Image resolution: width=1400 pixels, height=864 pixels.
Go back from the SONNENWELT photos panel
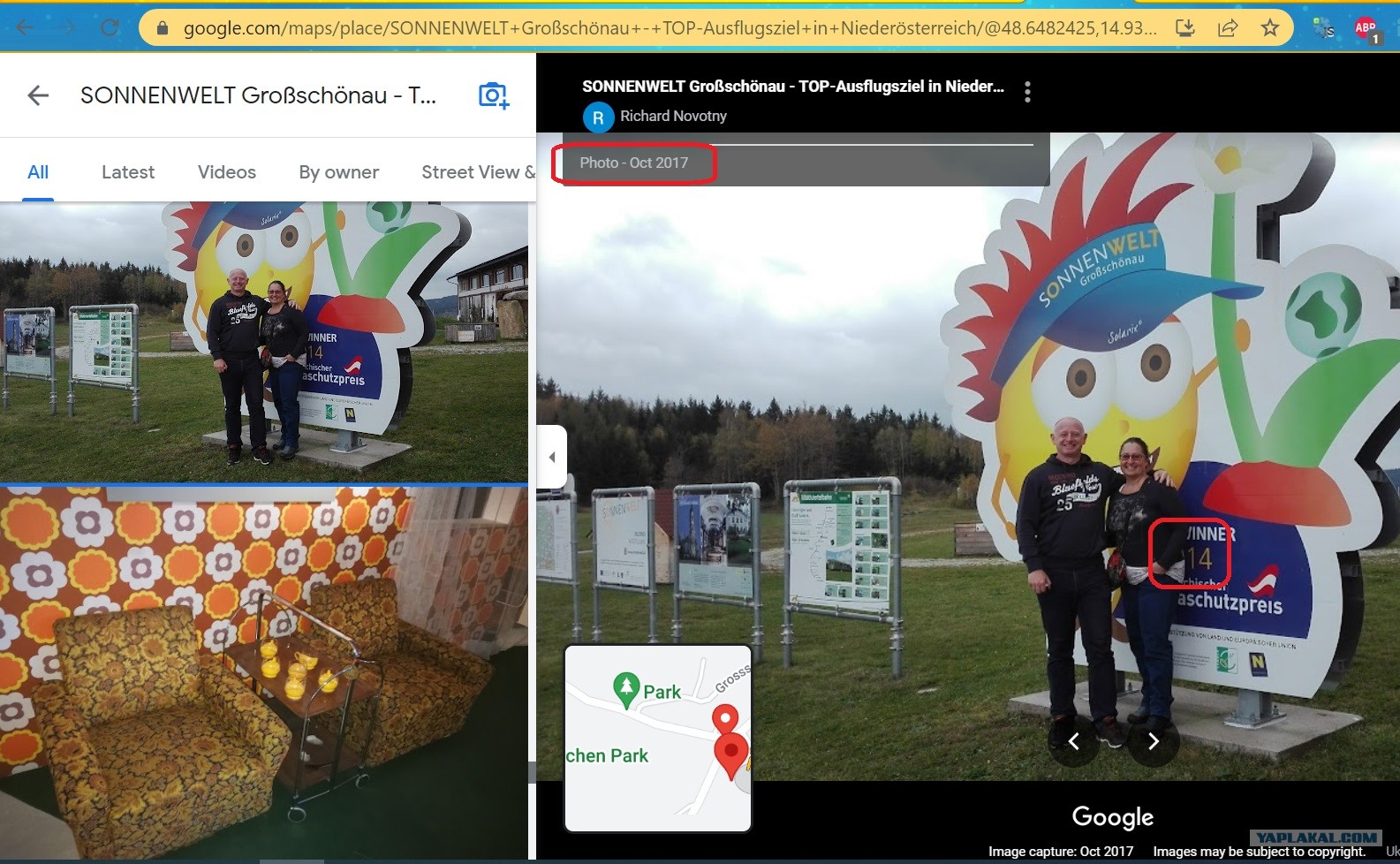pyautogui.click(x=38, y=95)
